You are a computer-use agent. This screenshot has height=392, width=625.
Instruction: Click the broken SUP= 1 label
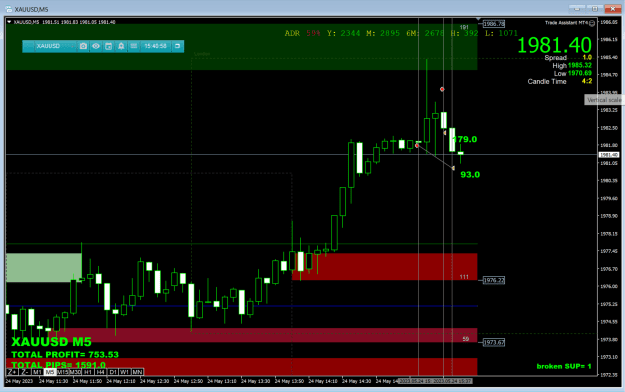click(x=564, y=366)
